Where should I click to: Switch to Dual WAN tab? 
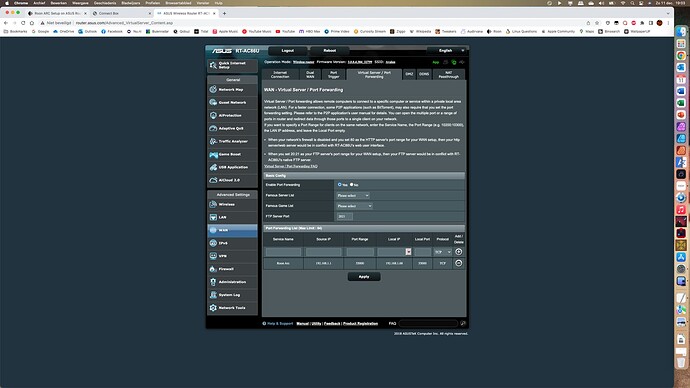(x=310, y=74)
